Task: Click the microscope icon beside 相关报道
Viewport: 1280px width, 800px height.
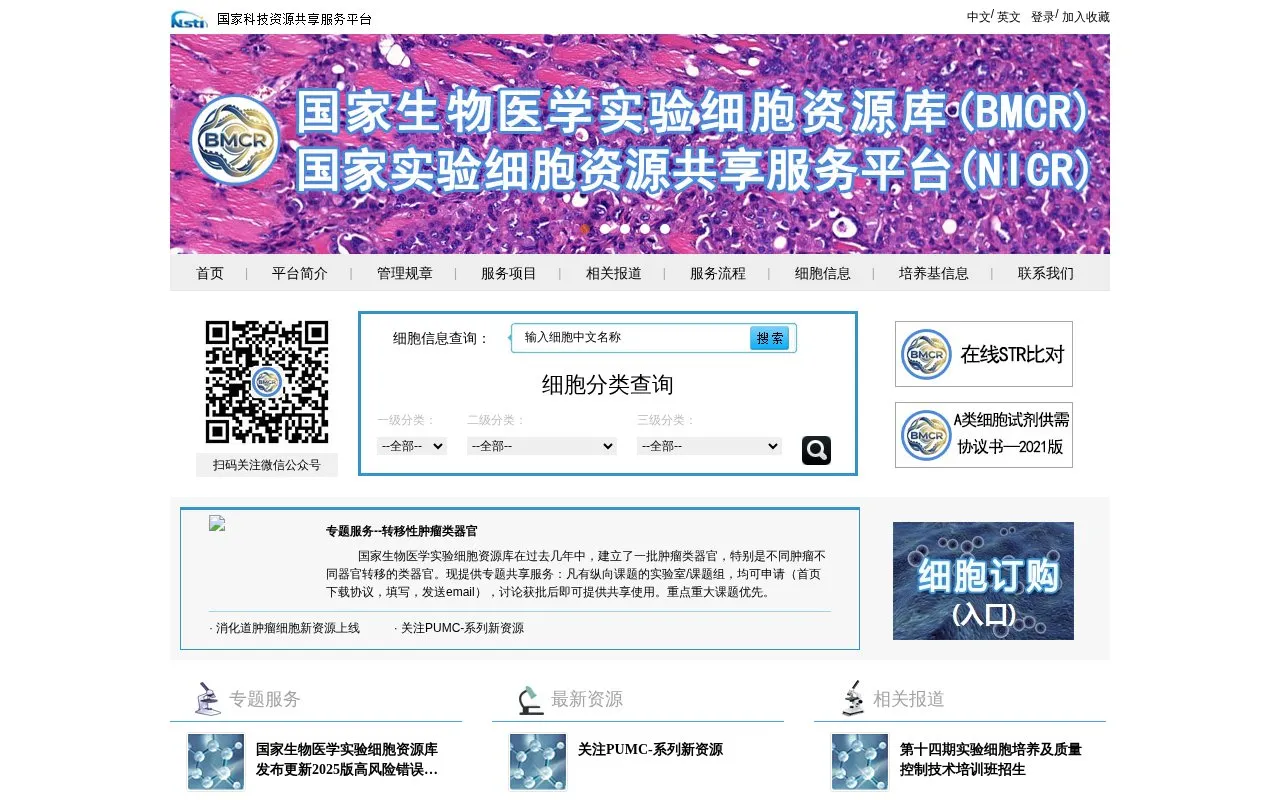Action: pyautogui.click(x=853, y=698)
